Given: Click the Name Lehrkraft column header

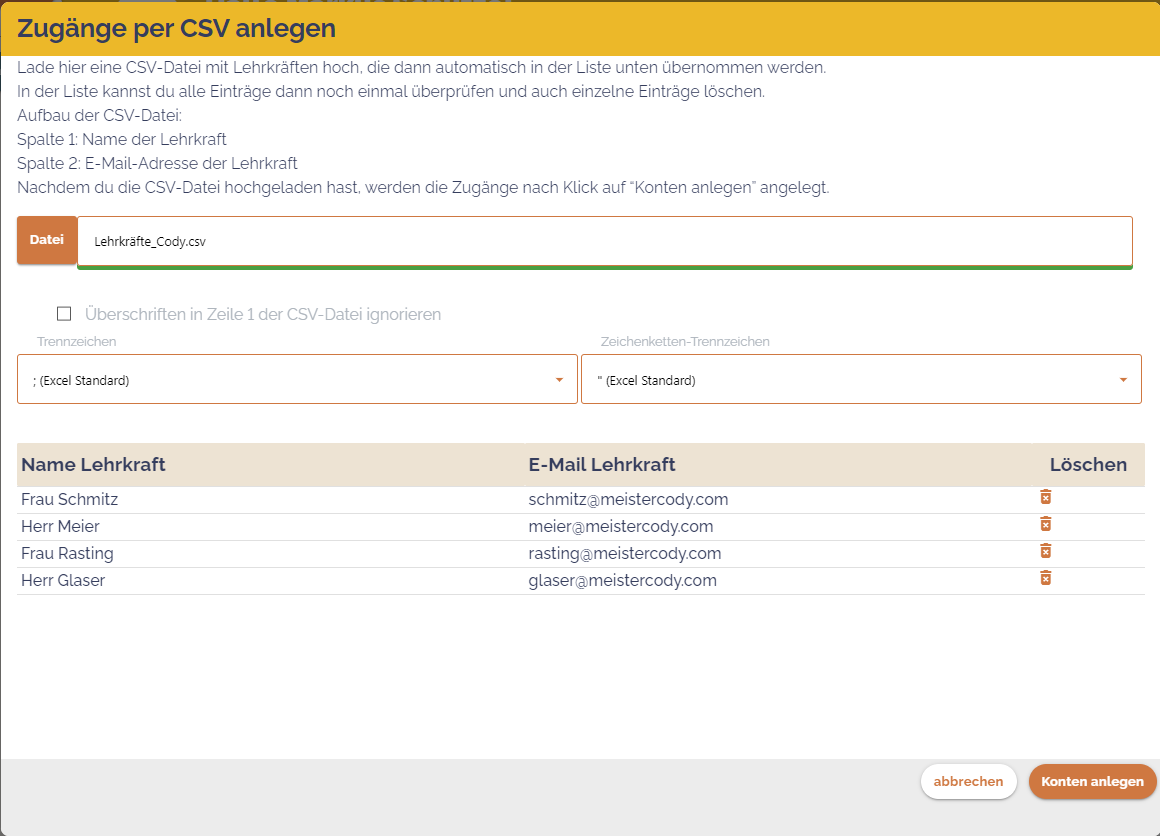Looking at the screenshot, I should (93, 464).
